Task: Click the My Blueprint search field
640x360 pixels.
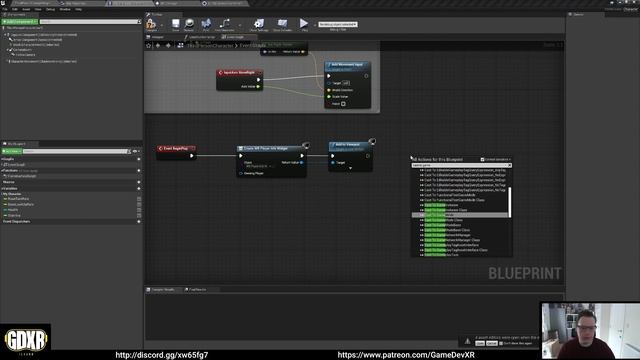Action: pos(76,151)
